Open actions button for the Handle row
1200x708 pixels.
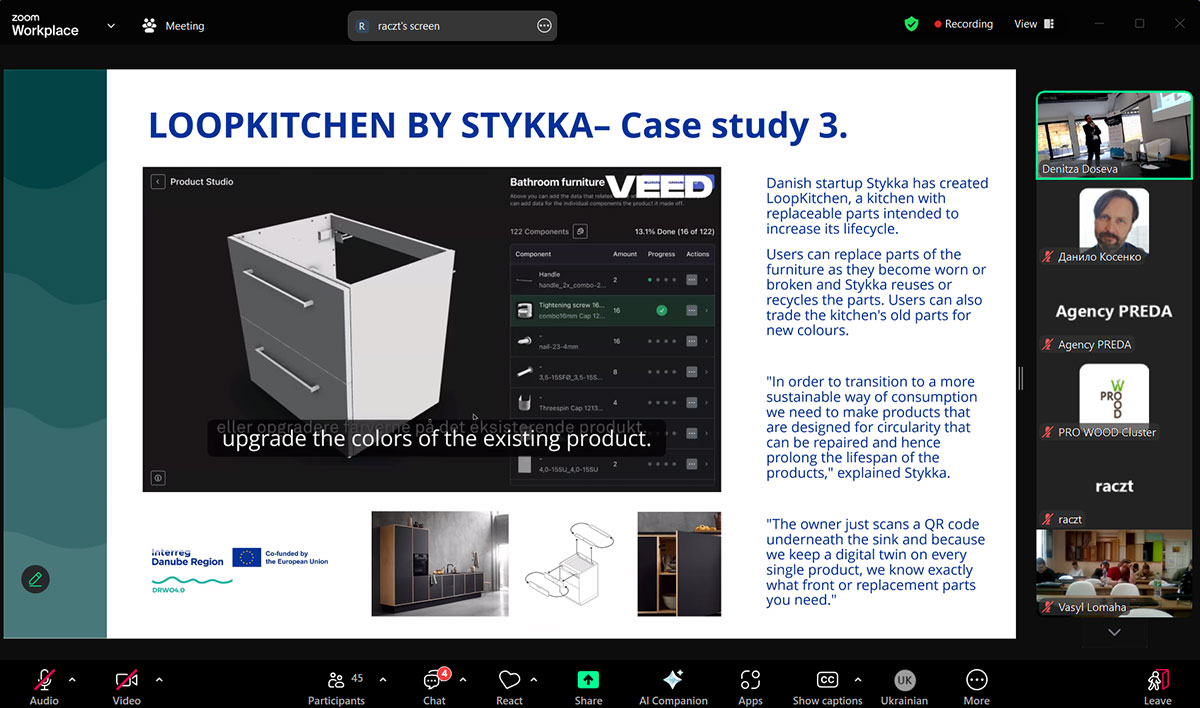coord(692,281)
